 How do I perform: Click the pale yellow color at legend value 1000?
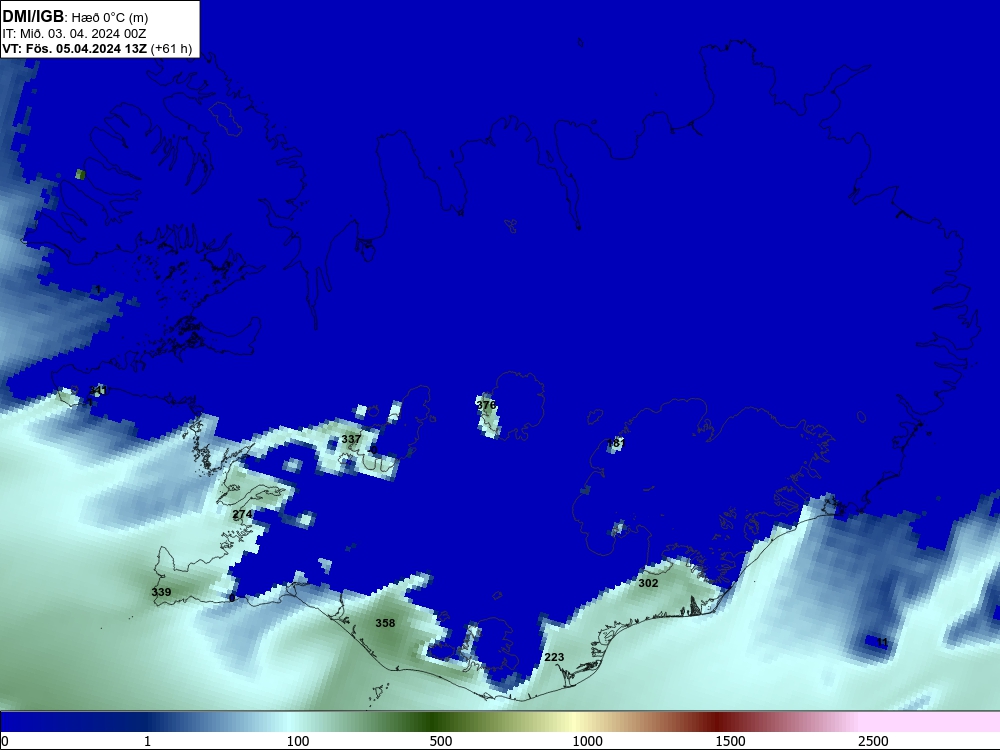pyautogui.click(x=574, y=722)
